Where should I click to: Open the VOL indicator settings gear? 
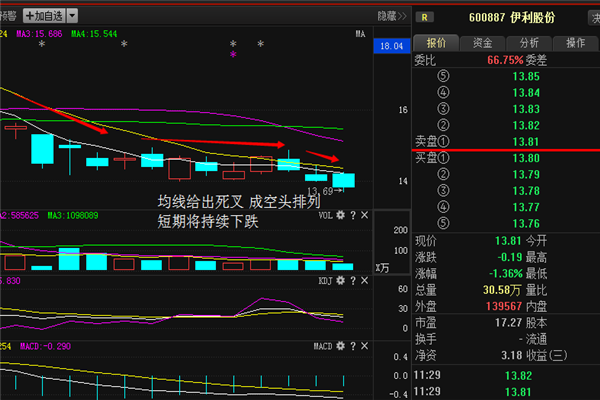(340, 215)
